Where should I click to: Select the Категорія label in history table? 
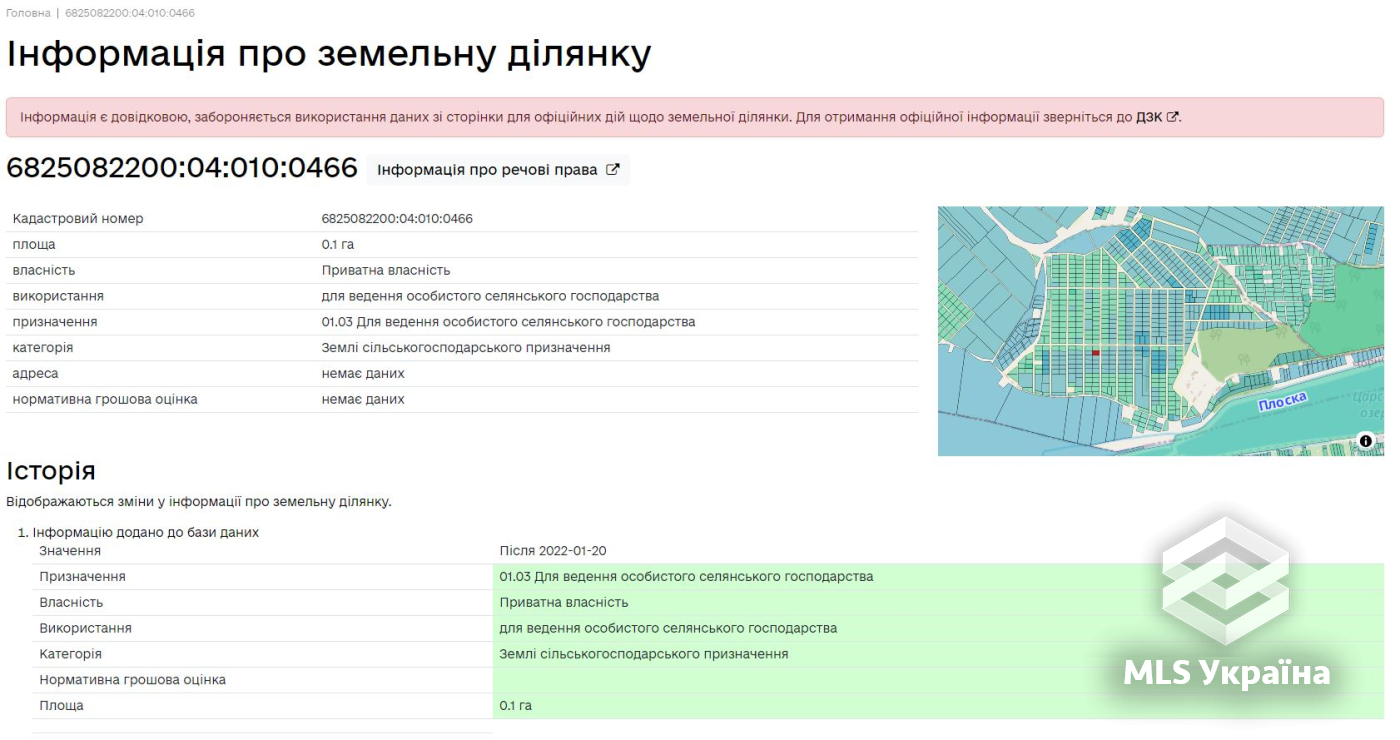(x=70, y=654)
